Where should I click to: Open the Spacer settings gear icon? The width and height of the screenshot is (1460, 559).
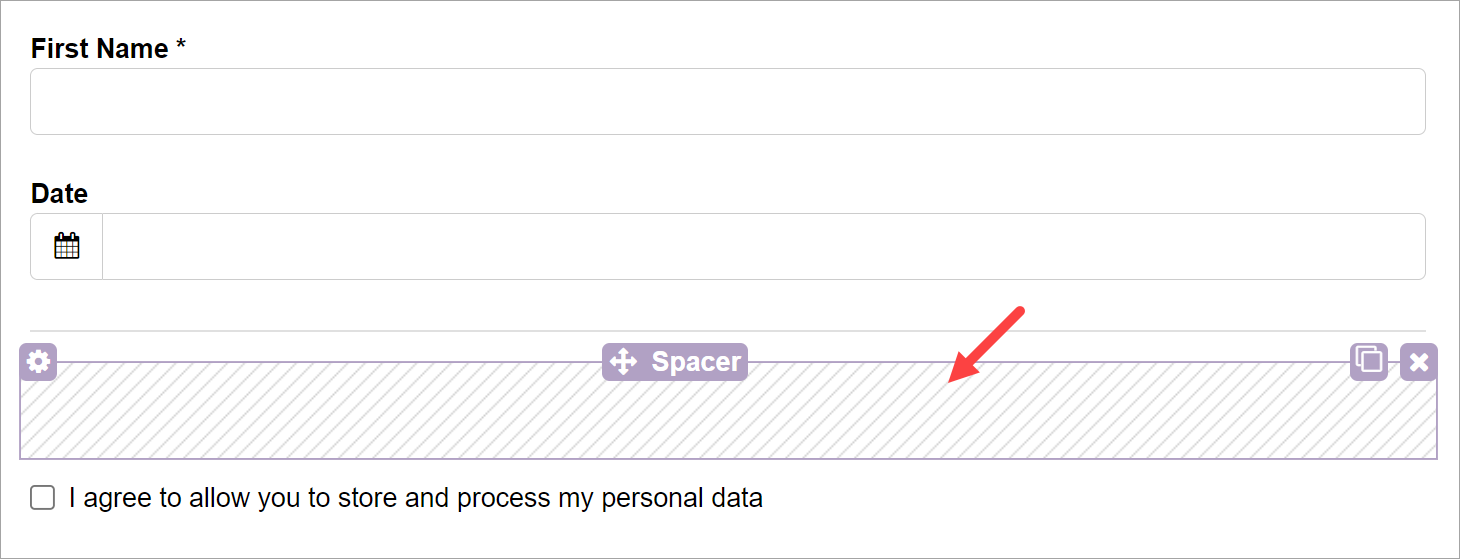[38, 361]
